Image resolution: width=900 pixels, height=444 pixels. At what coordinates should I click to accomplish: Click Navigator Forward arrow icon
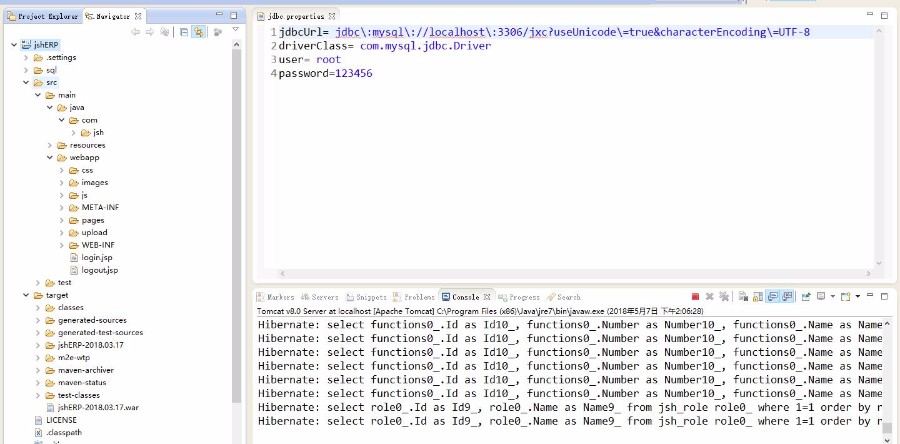click(x=150, y=32)
